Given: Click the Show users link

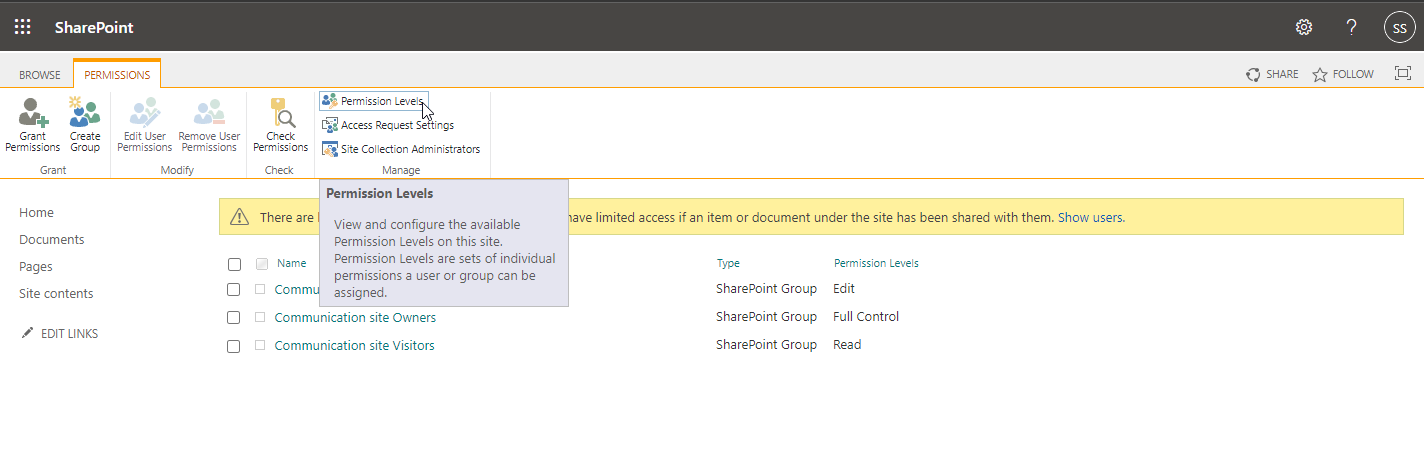Looking at the screenshot, I should [1091, 217].
